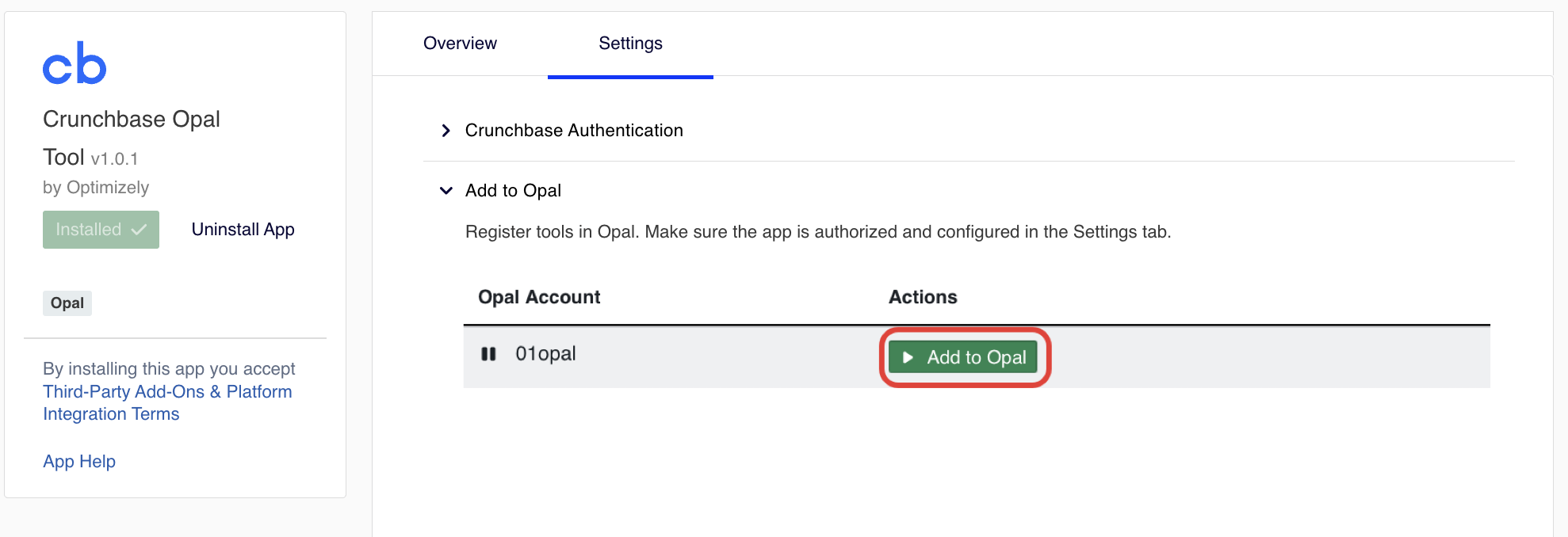1568x537 pixels.
Task: Click the play icon in the Add to Opal button
Action: click(x=908, y=358)
